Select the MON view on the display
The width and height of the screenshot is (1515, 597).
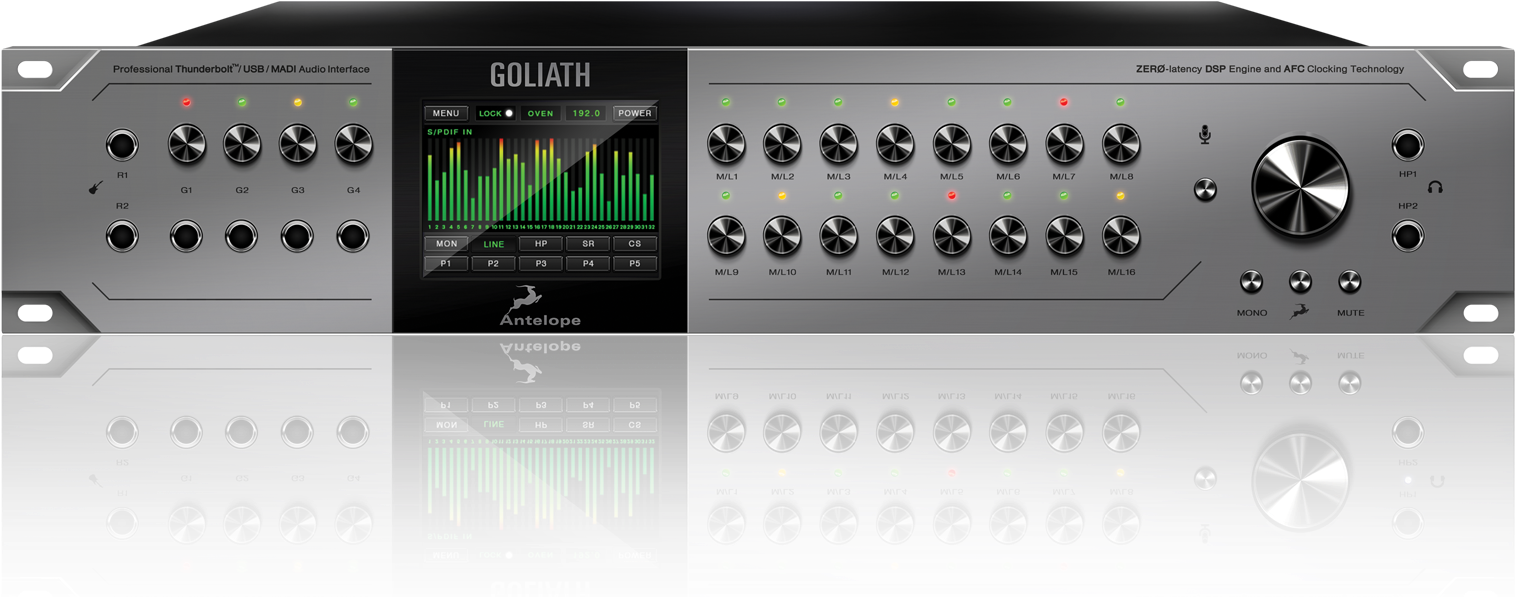click(446, 244)
